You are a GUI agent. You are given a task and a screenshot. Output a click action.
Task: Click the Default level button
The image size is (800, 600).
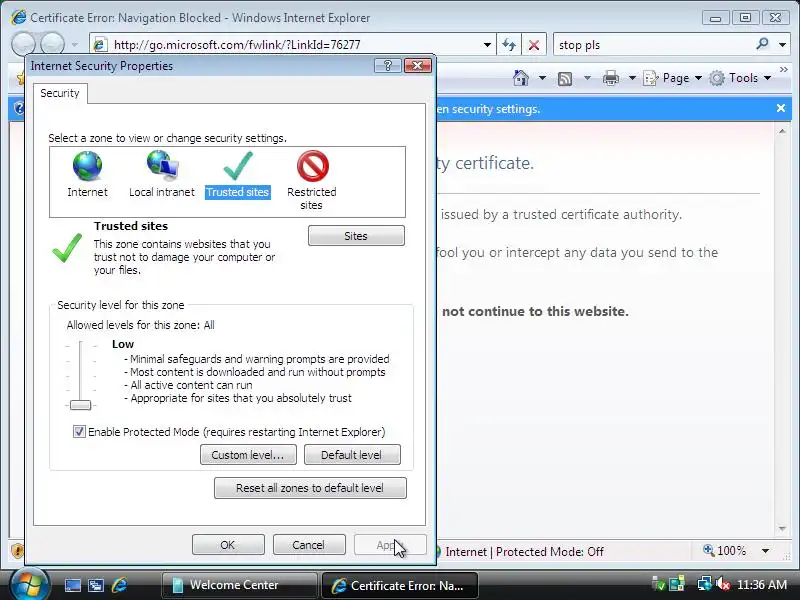(352, 455)
